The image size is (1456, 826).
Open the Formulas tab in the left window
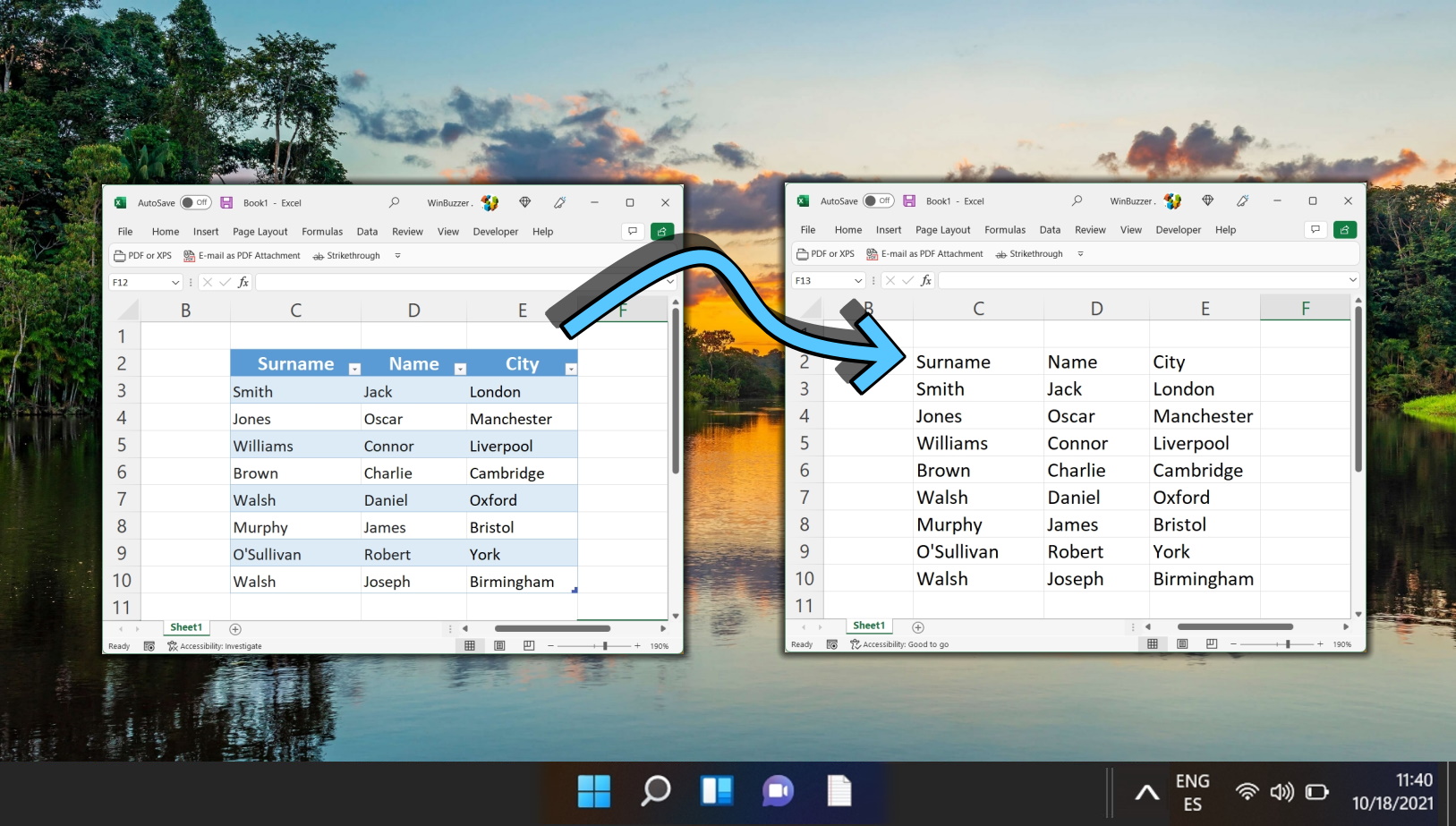[322, 232]
